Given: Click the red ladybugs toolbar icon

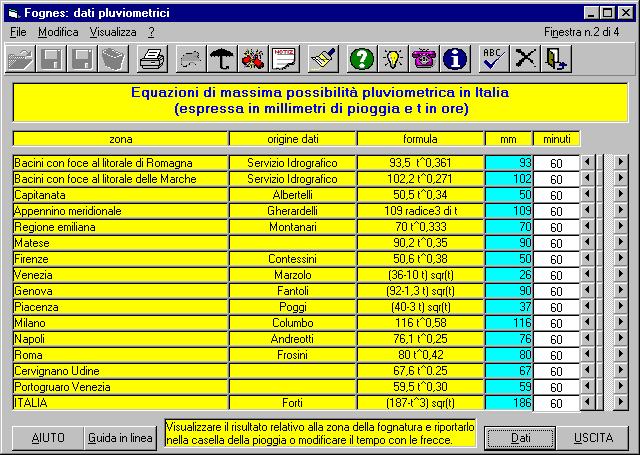Looking at the screenshot, I should click(253, 59).
